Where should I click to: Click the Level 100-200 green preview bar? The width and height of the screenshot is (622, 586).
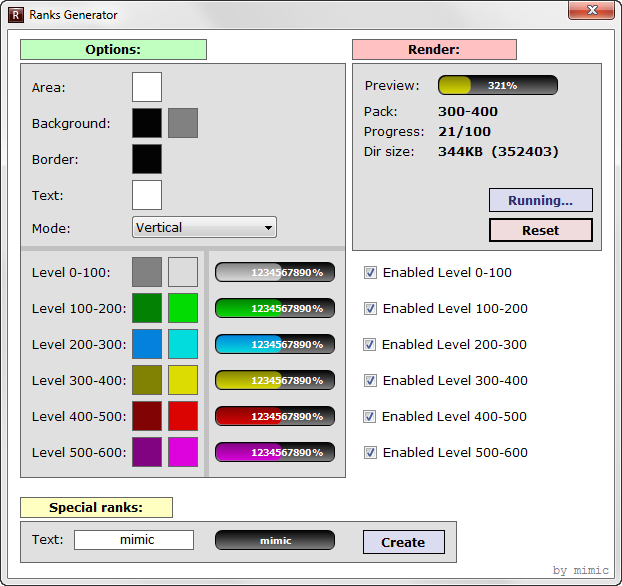click(x=275, y=308)
